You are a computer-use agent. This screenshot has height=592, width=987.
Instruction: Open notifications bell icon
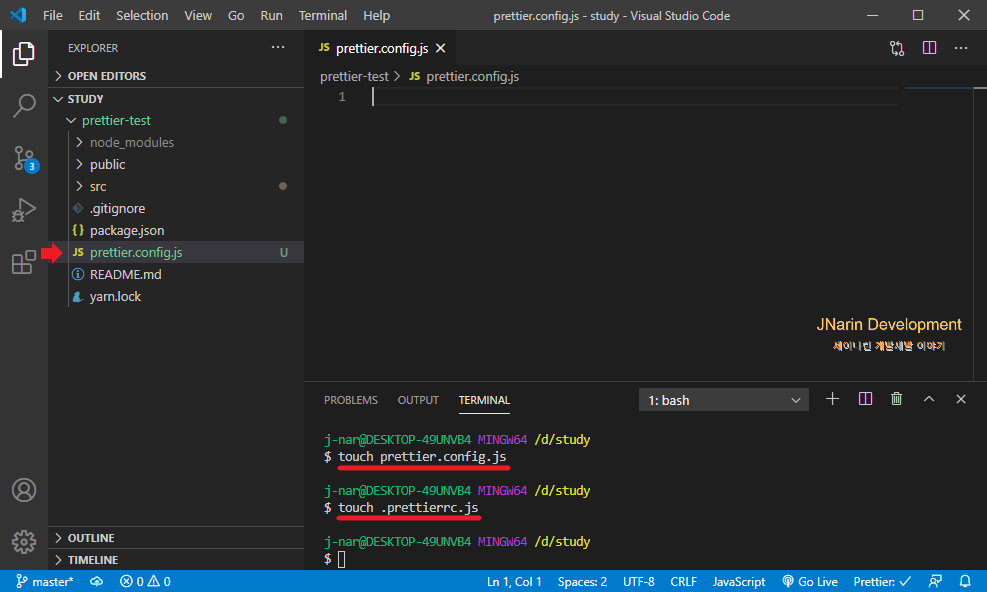tap(965, 581)
